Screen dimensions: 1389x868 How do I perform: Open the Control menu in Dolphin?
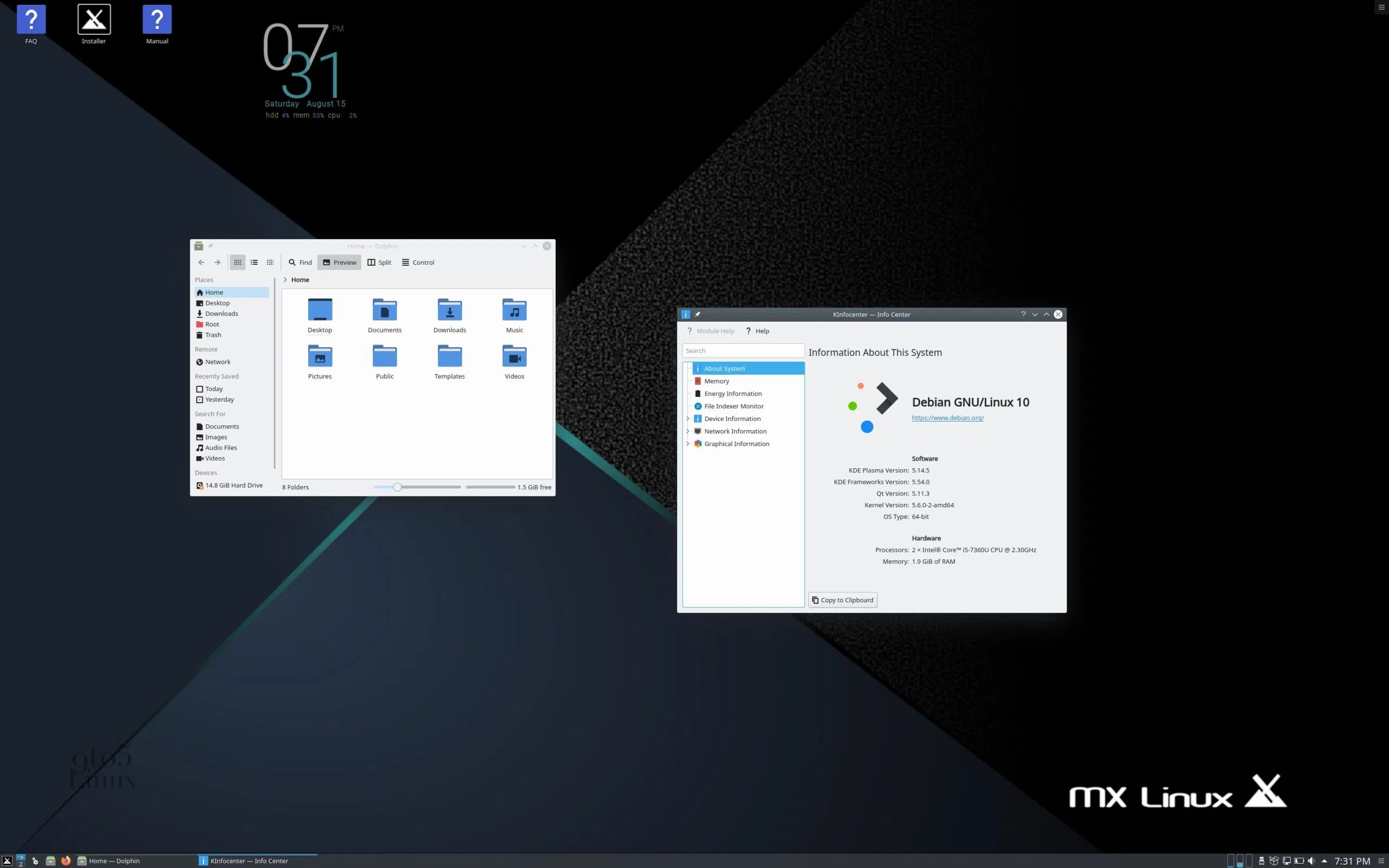click(417, 263)
